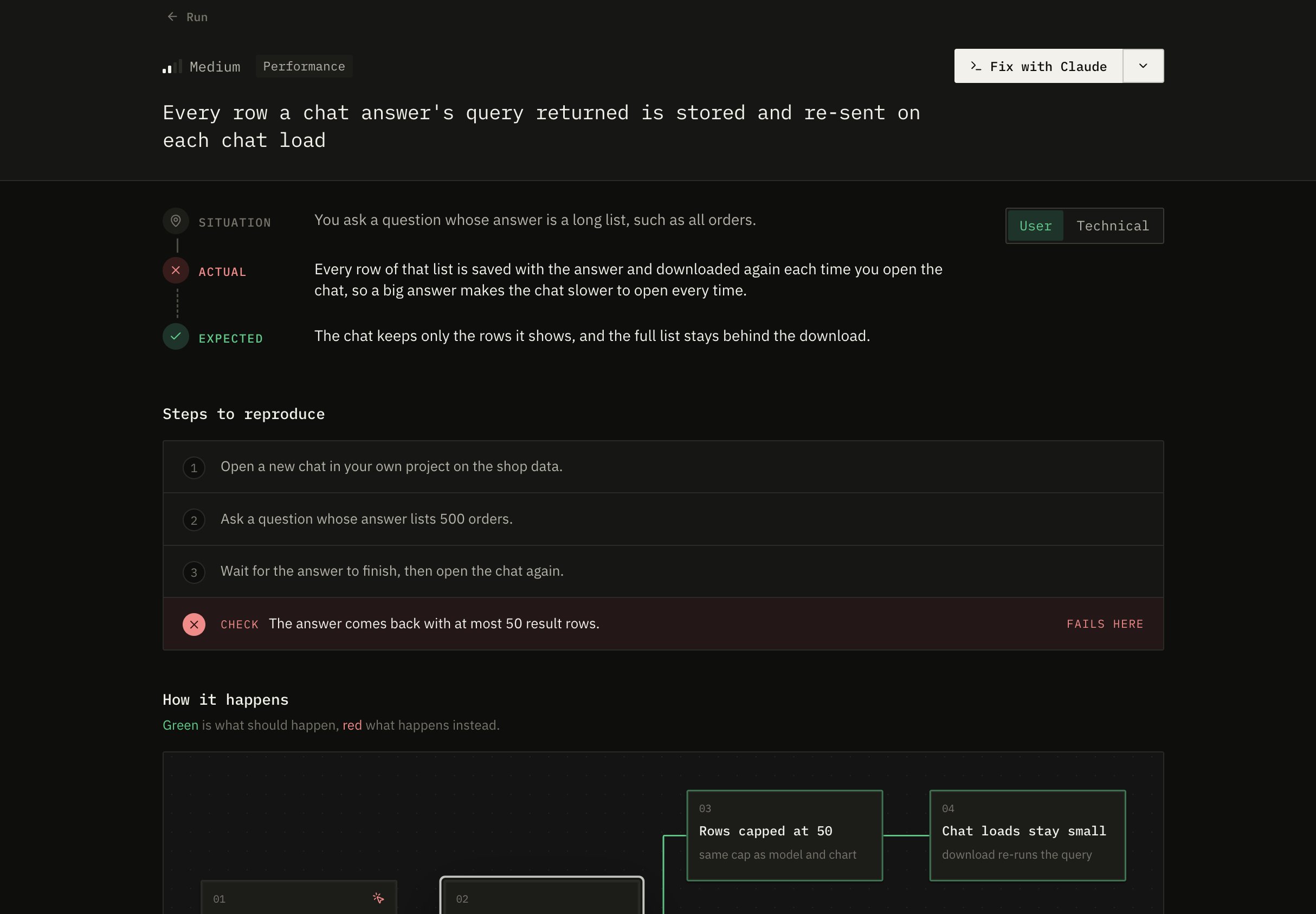Viewport: 1316px width, 914px height.
Task: Click the issue title text
Action: click(541, 126)
